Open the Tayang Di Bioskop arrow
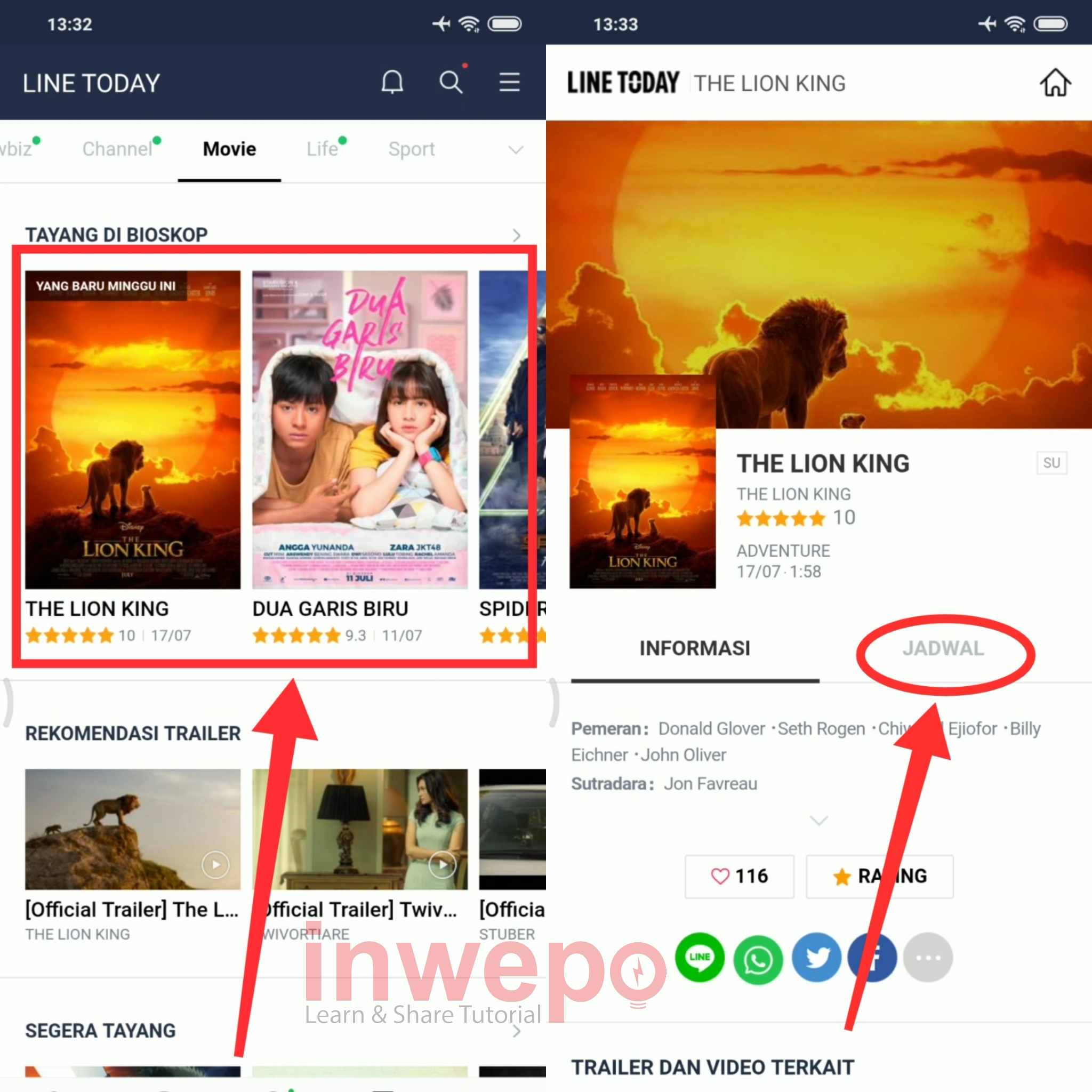 pyautogui.click(x=516, y=235)
